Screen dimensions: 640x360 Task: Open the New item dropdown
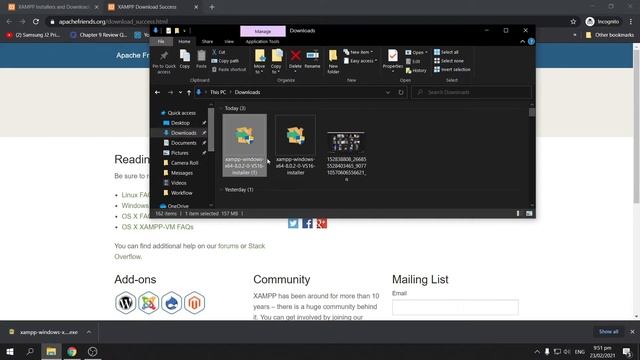(358, 52)
